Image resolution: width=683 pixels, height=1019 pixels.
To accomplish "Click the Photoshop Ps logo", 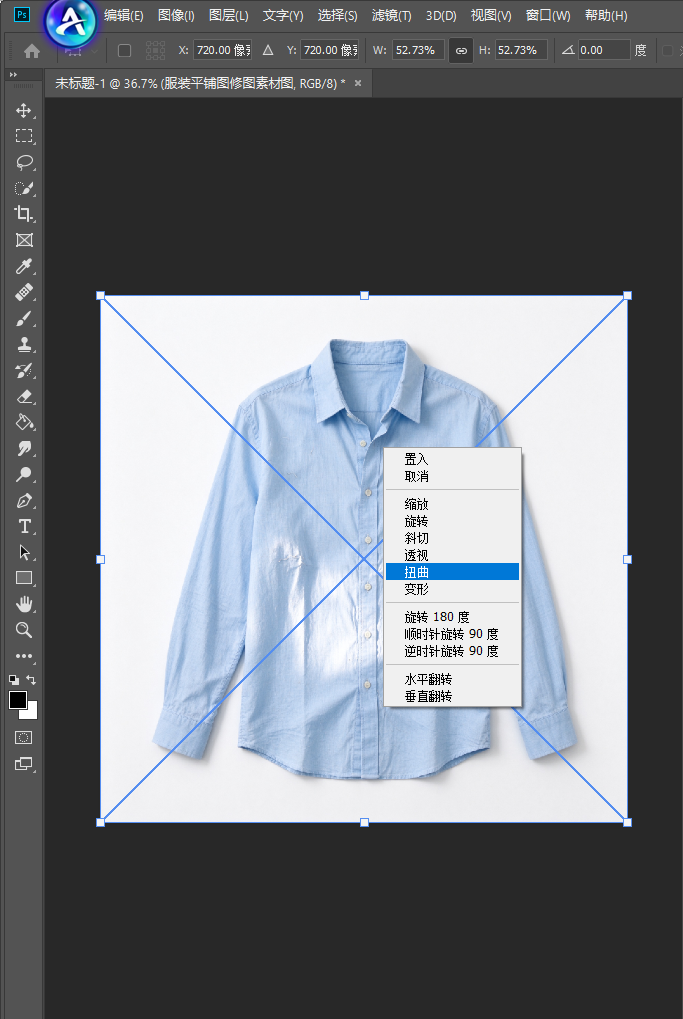I will coord(21,14).
